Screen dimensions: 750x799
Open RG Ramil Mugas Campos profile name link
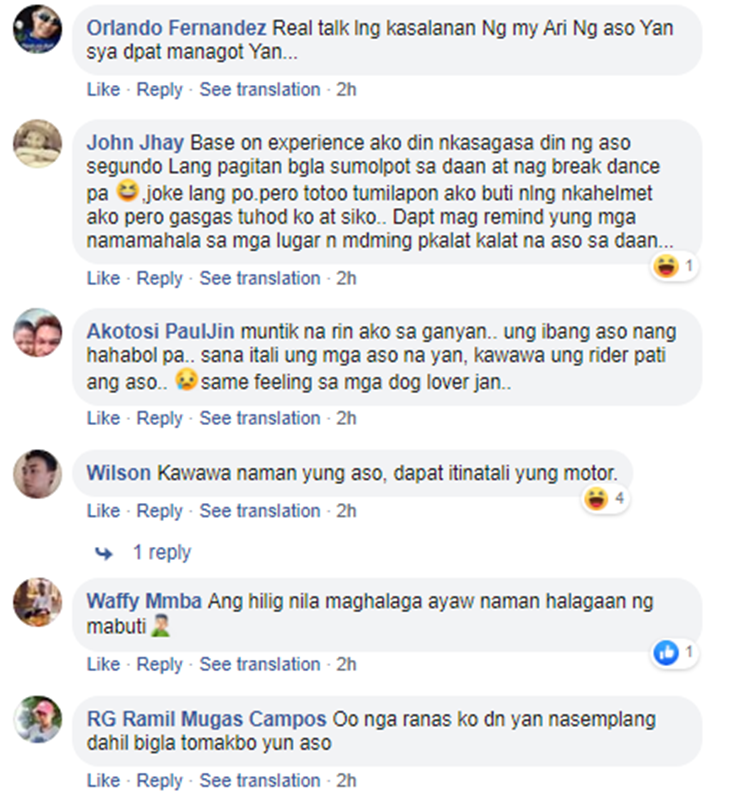tap(206, 719)
